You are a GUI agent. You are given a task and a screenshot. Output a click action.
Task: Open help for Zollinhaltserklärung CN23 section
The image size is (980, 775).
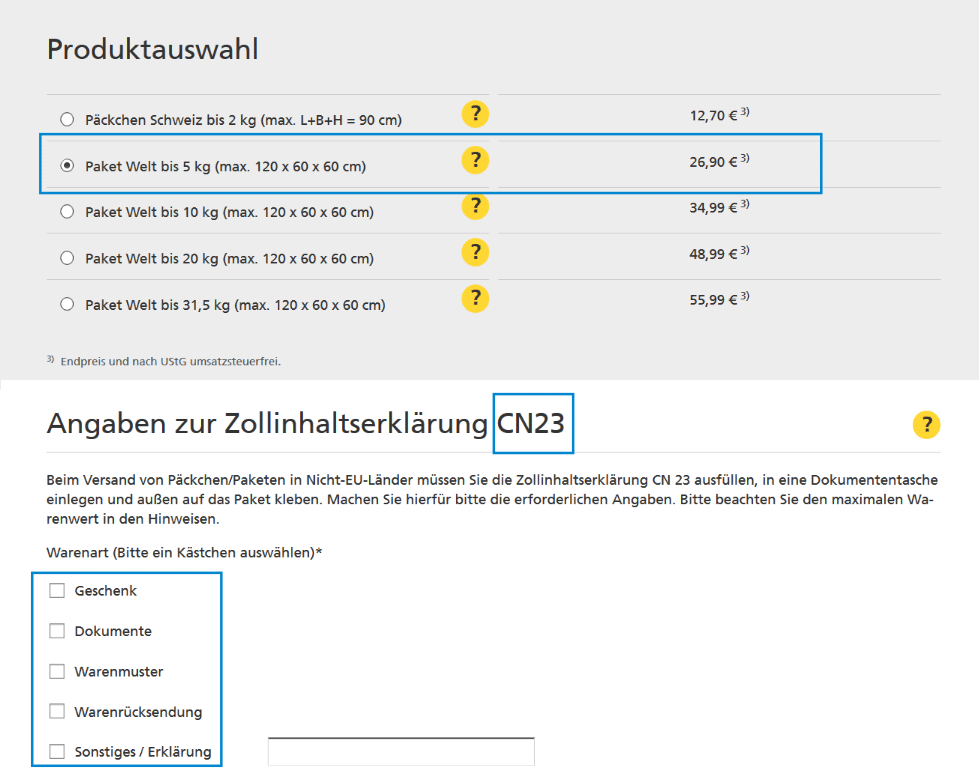point(926,425)
